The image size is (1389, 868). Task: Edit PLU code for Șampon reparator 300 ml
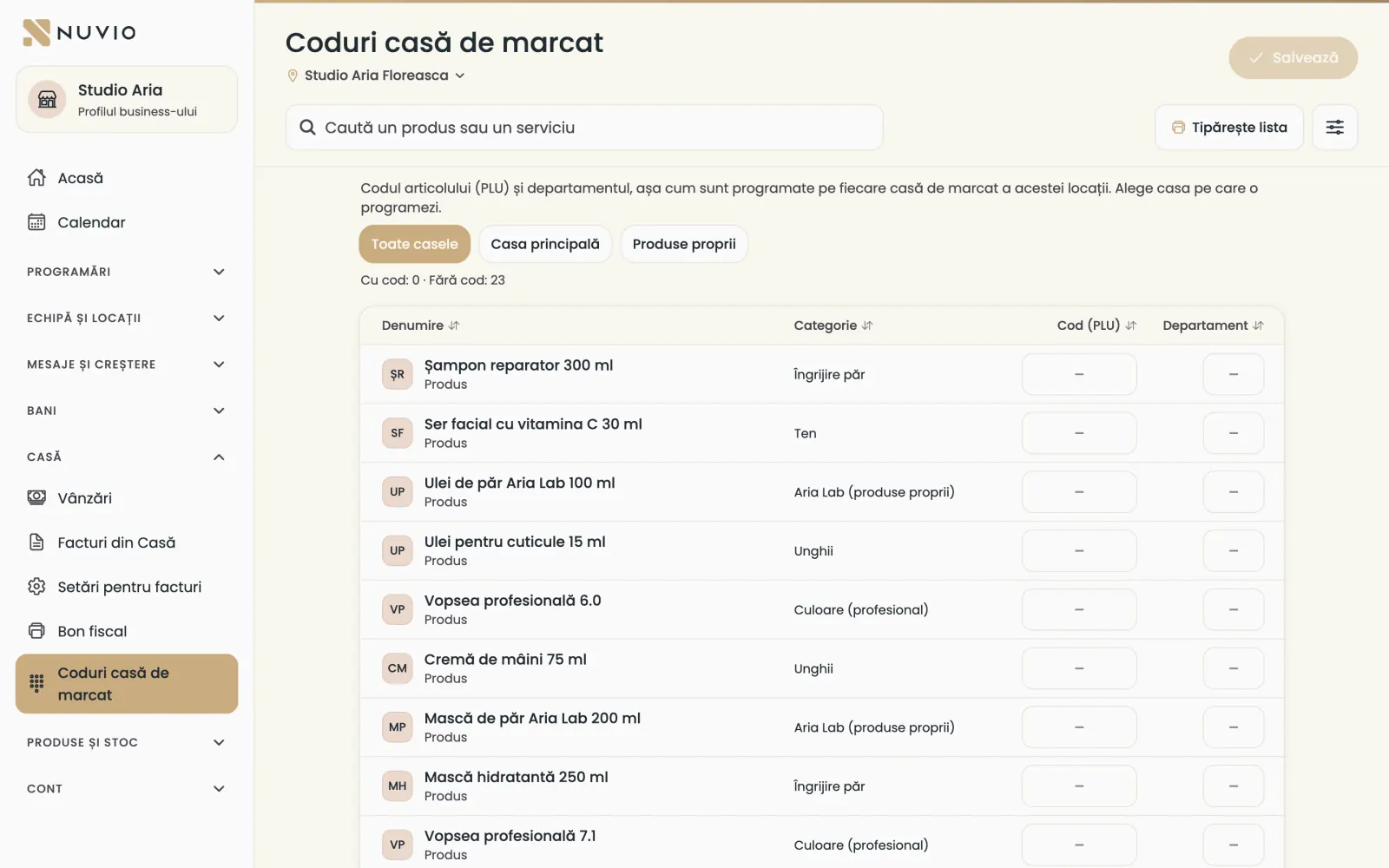point(1079,374)
